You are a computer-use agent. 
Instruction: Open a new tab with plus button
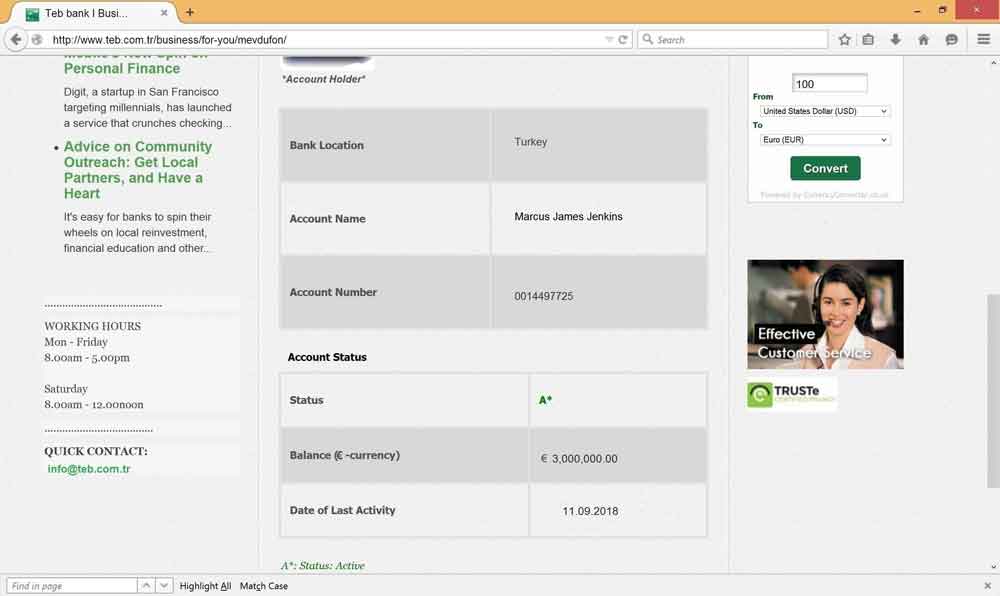[x=190, y=12]
